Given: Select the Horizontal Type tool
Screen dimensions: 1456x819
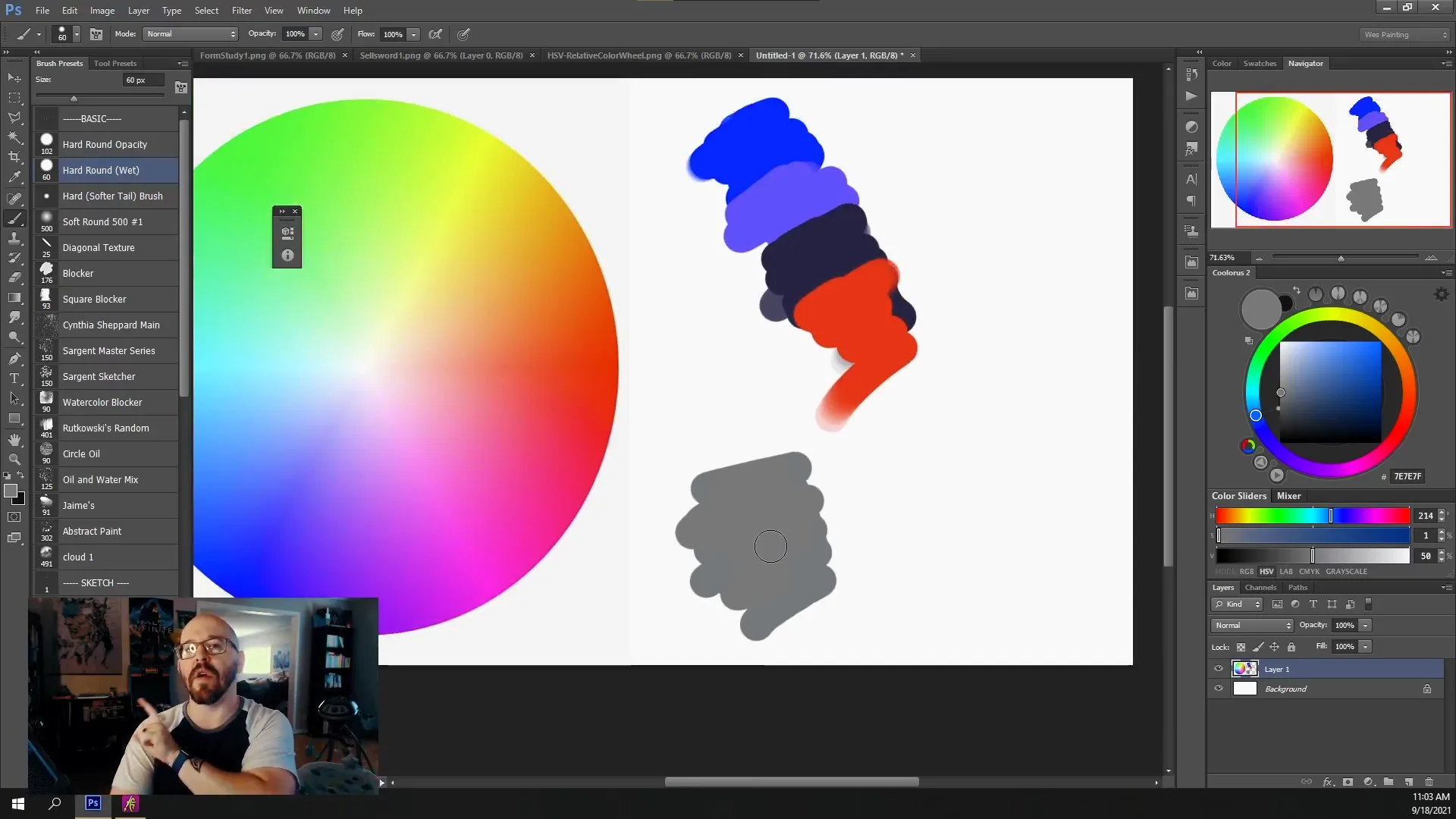Looking at the screenshot, I should [x=14, y=378].
